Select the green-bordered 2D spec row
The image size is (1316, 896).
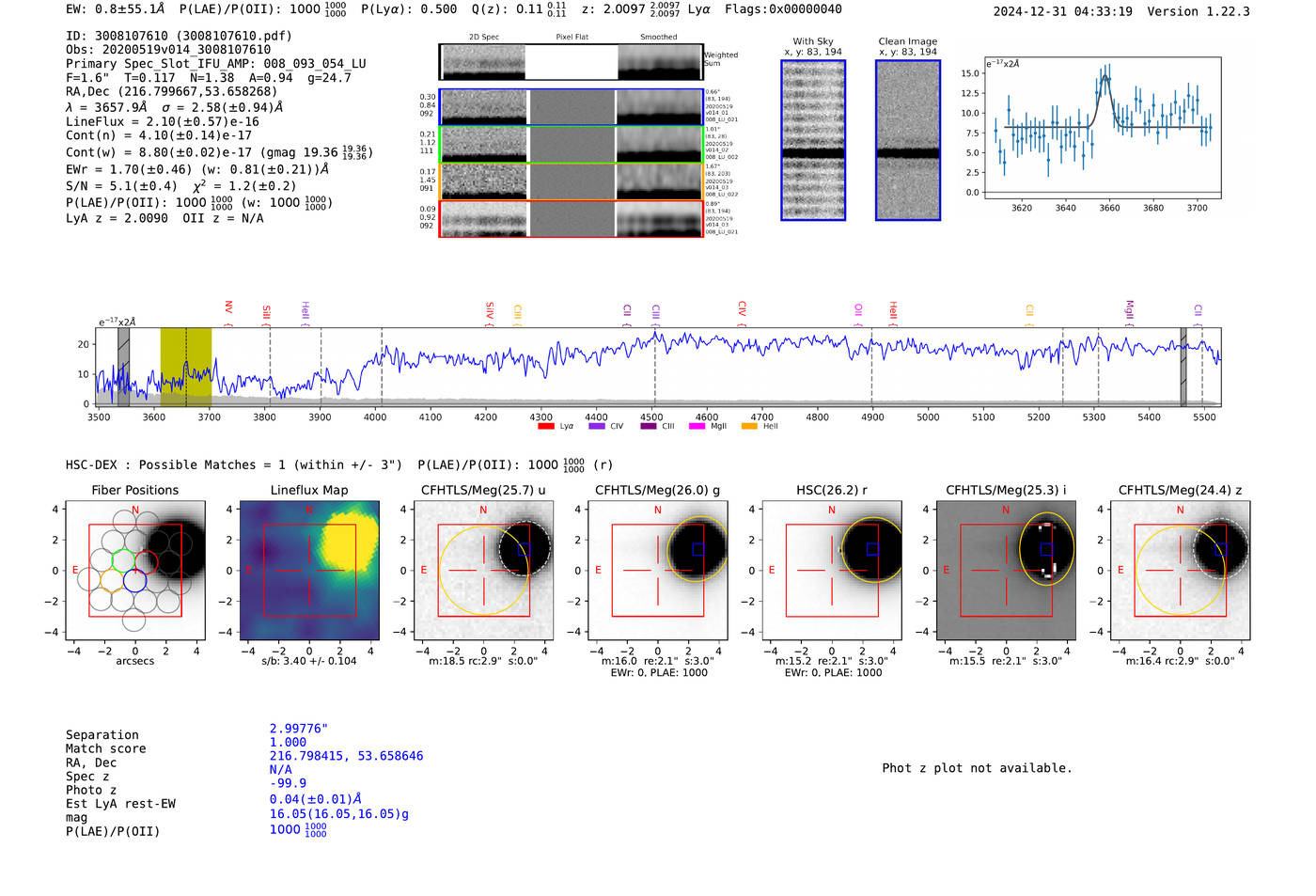click(571, 144)
